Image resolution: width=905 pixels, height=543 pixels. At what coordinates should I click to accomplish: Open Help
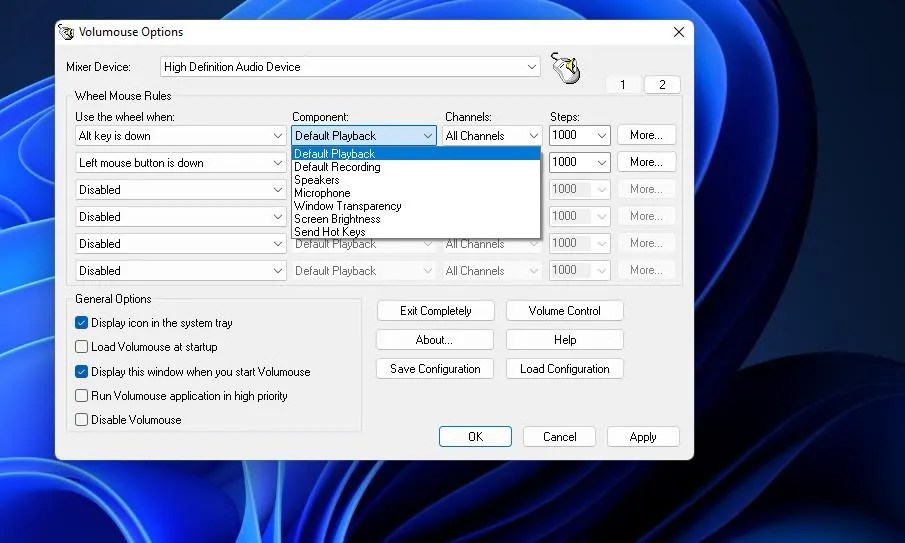coord(564,340)
